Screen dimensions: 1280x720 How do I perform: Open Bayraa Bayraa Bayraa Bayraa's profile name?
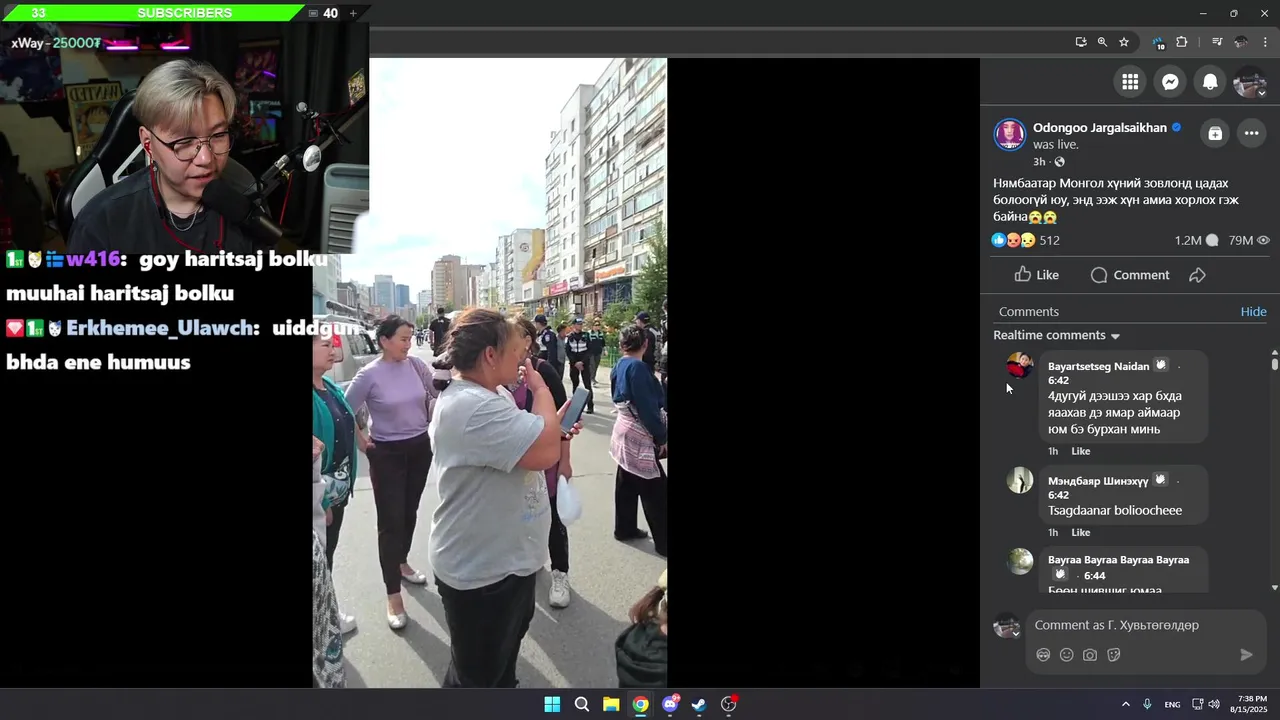coord(1118,560)
